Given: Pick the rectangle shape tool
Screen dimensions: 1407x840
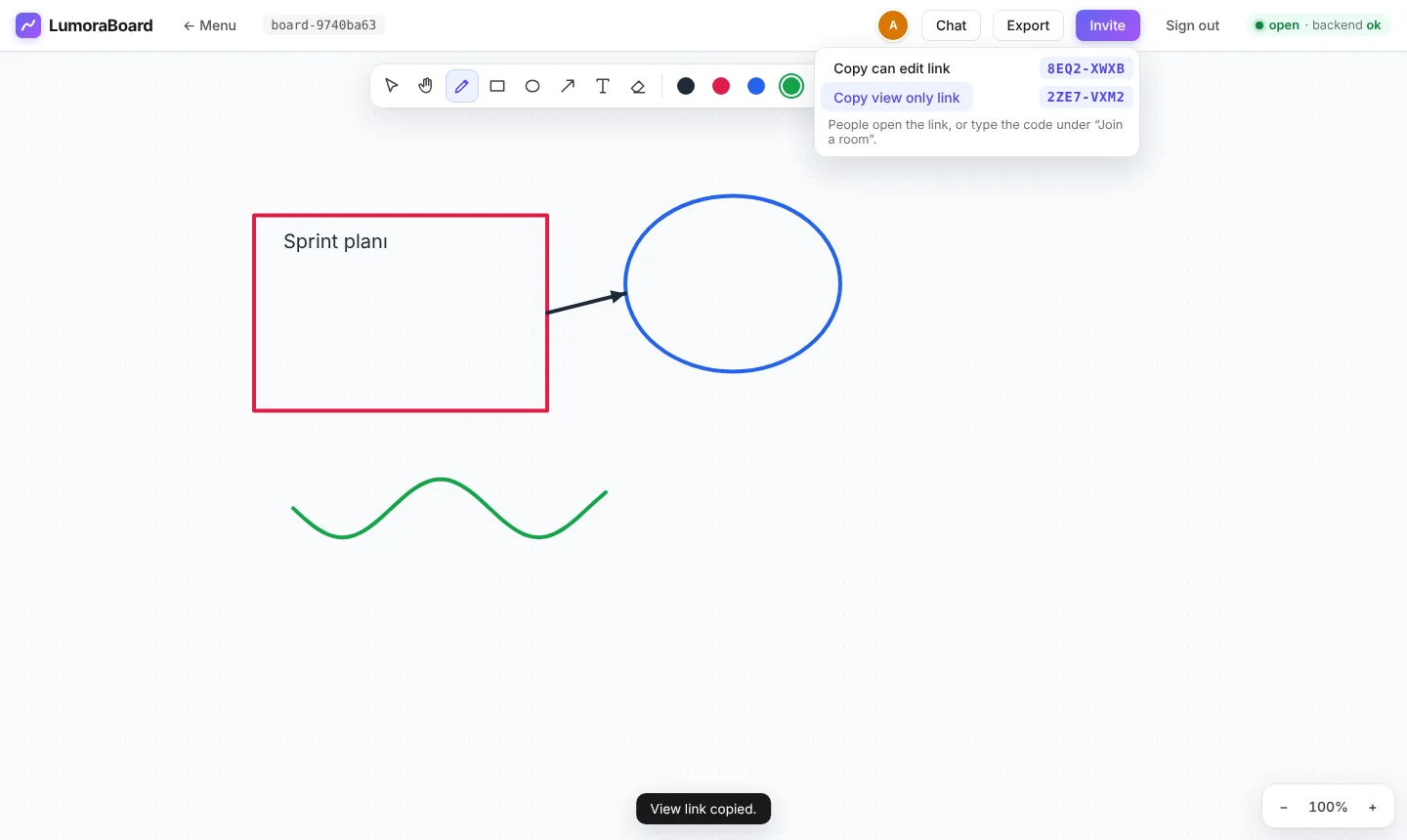Looking at the screenshot, I should [x=497, y=86].
